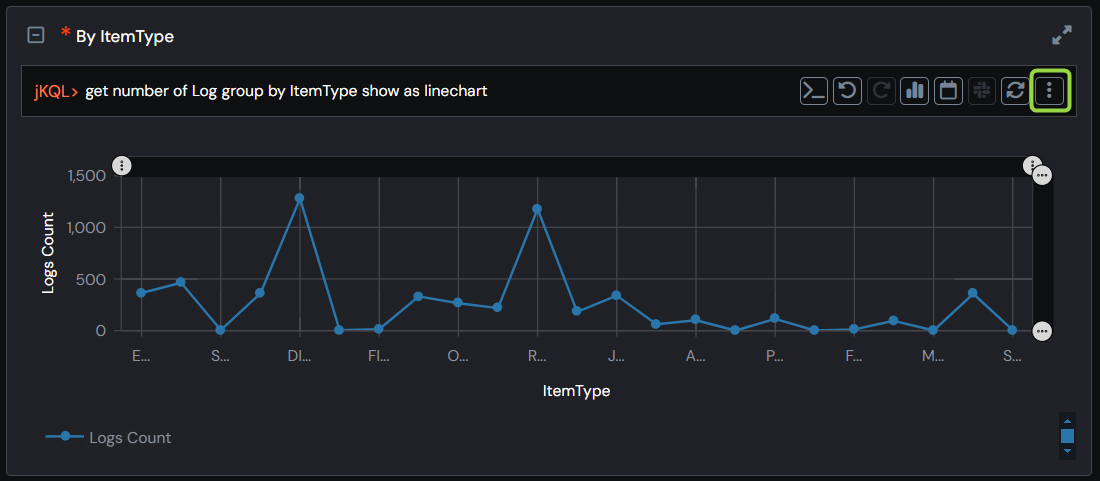This screenshot has width=1100, height=481.
Task: Click the upper horizontal ellipsis handle right of chart
Action: [x=1042, y=175]
